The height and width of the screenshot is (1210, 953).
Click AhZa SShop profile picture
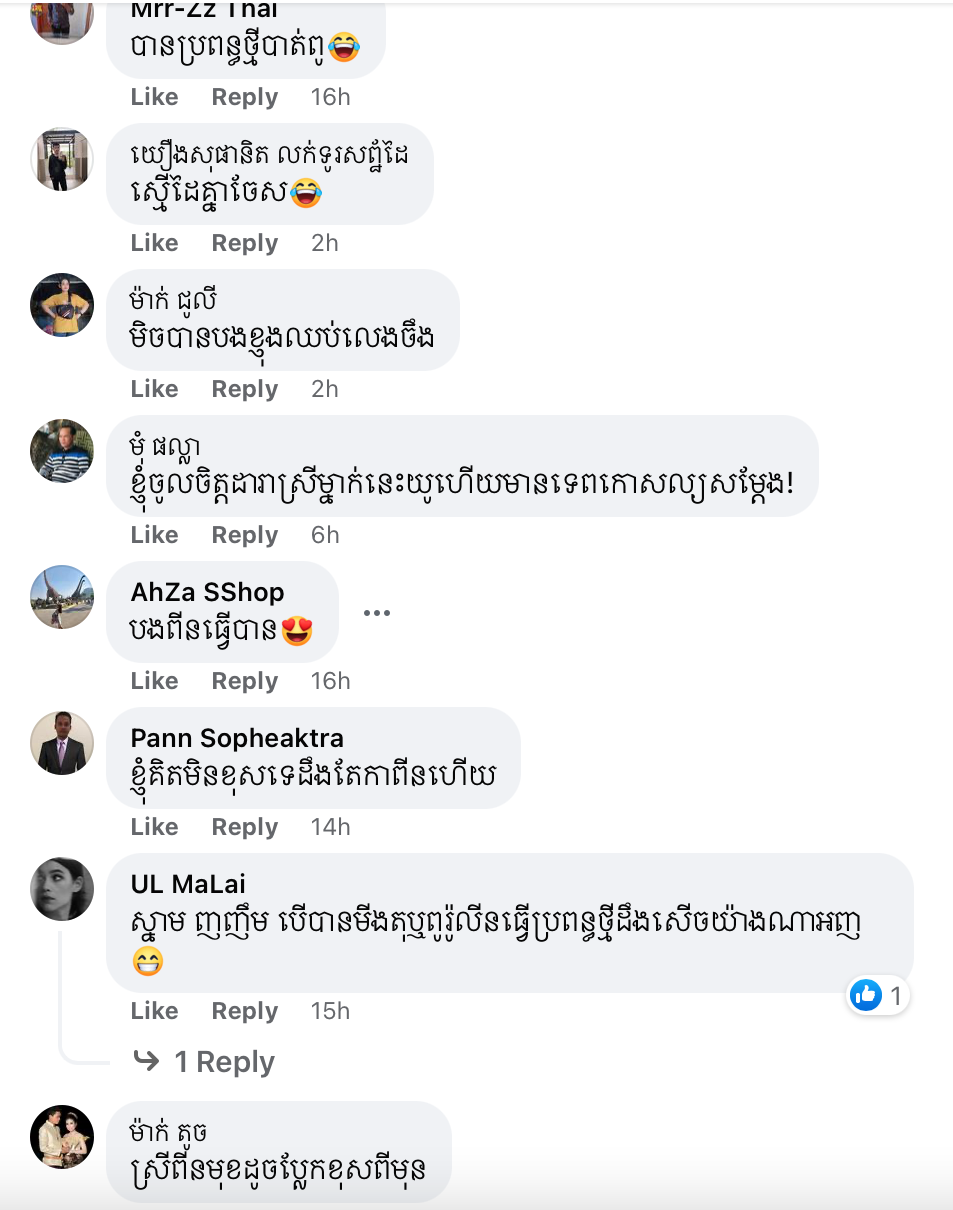[62, 597]
